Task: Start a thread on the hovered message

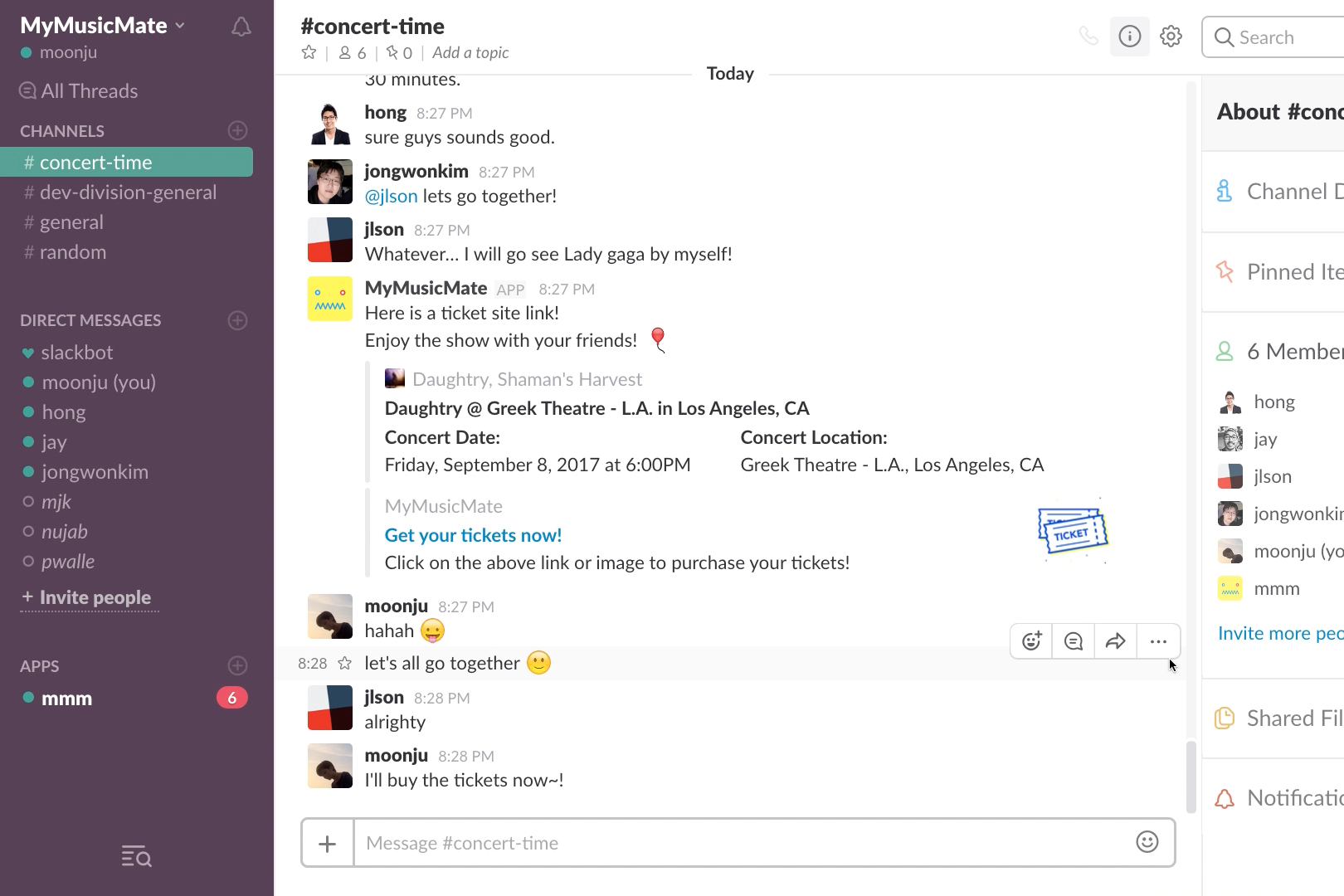Action: 1074,640
